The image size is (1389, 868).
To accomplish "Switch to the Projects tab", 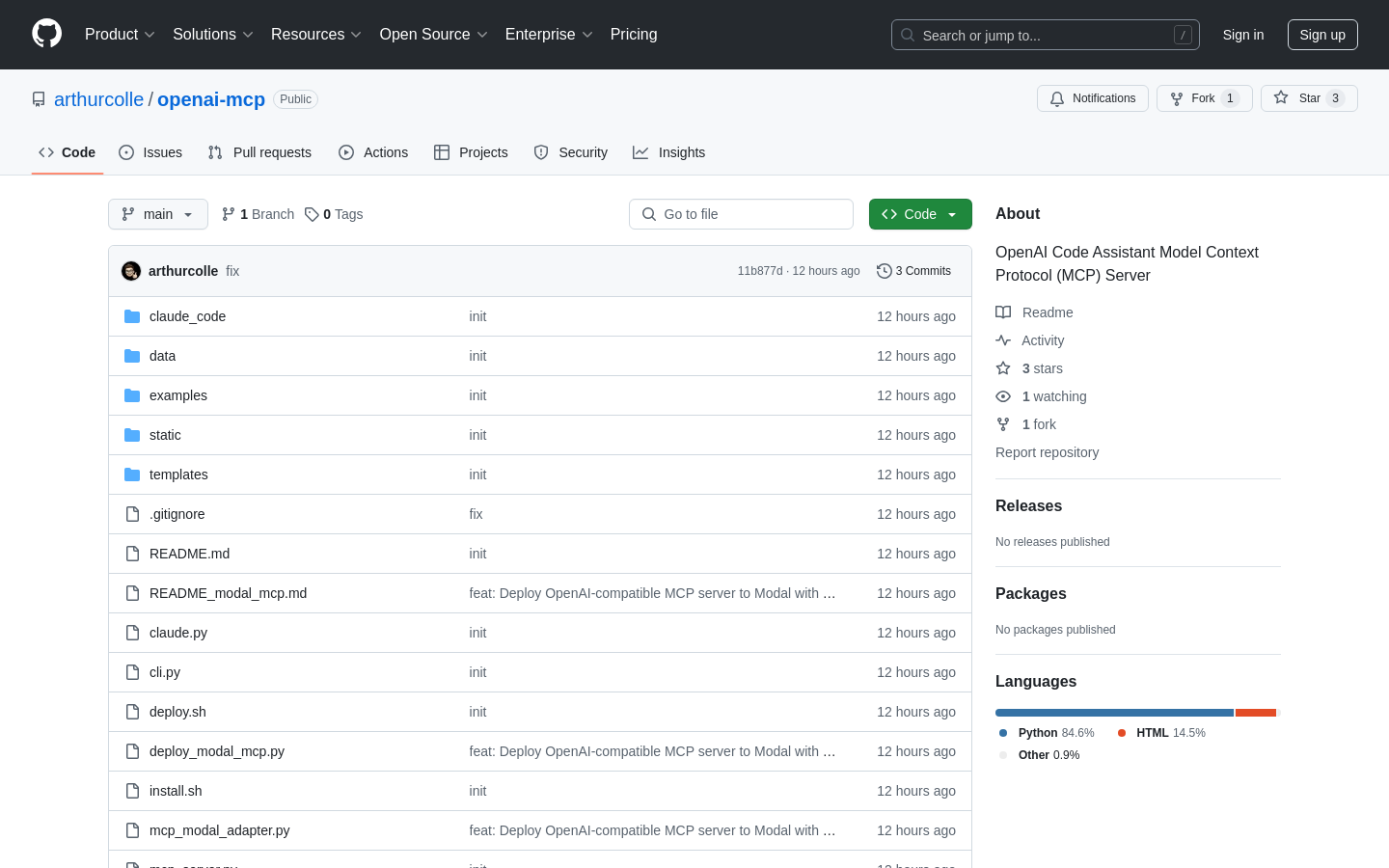I will pyautogui.click(x=471, y=152).
